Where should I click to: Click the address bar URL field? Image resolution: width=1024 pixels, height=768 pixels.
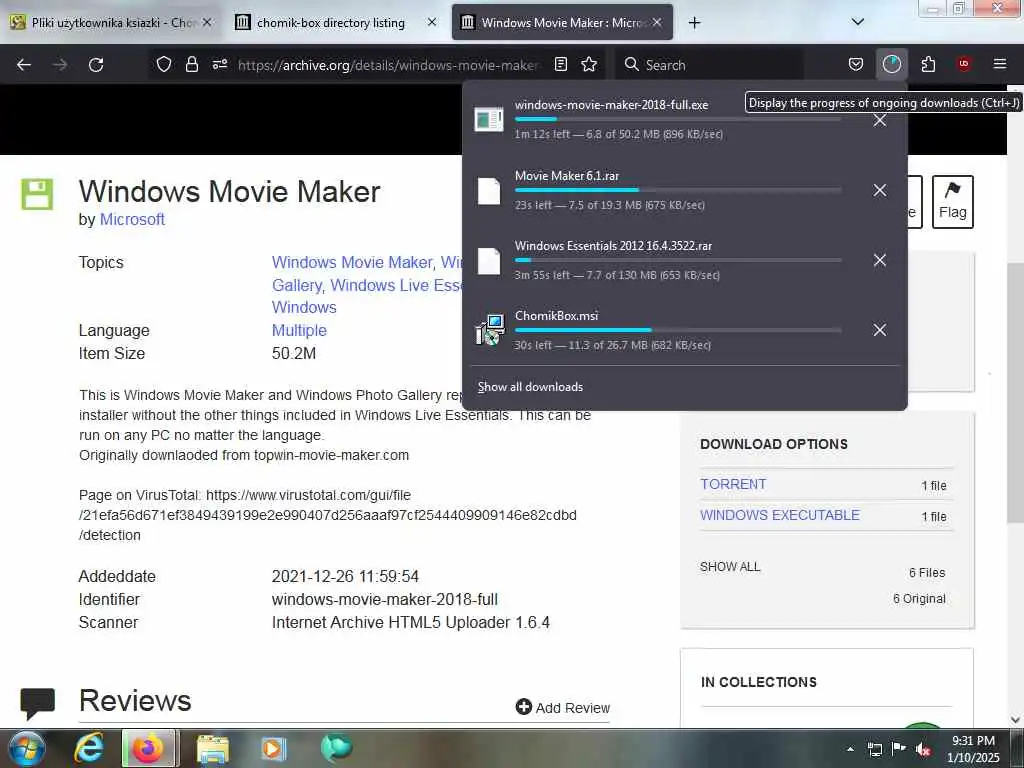pyautogui.click(x=389, y=65)
